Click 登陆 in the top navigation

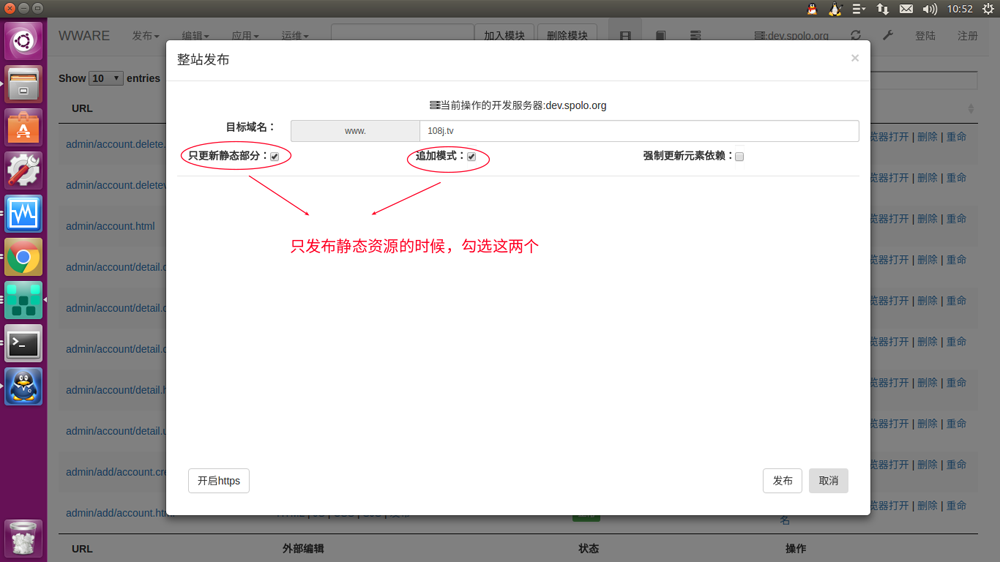coord(925,36)
